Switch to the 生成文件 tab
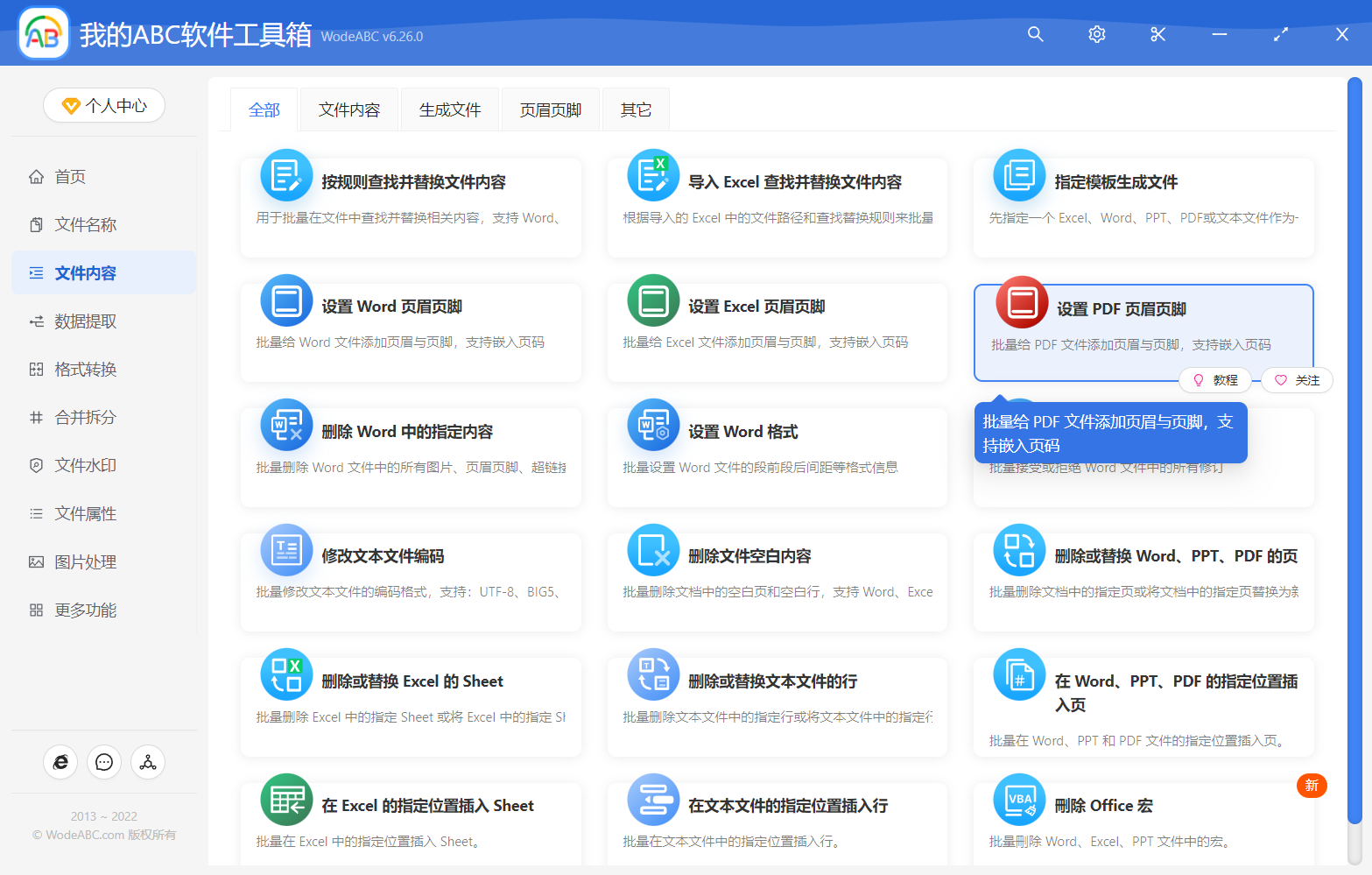The height and width of the screenshot is (875, 1372). click(449, 109)
